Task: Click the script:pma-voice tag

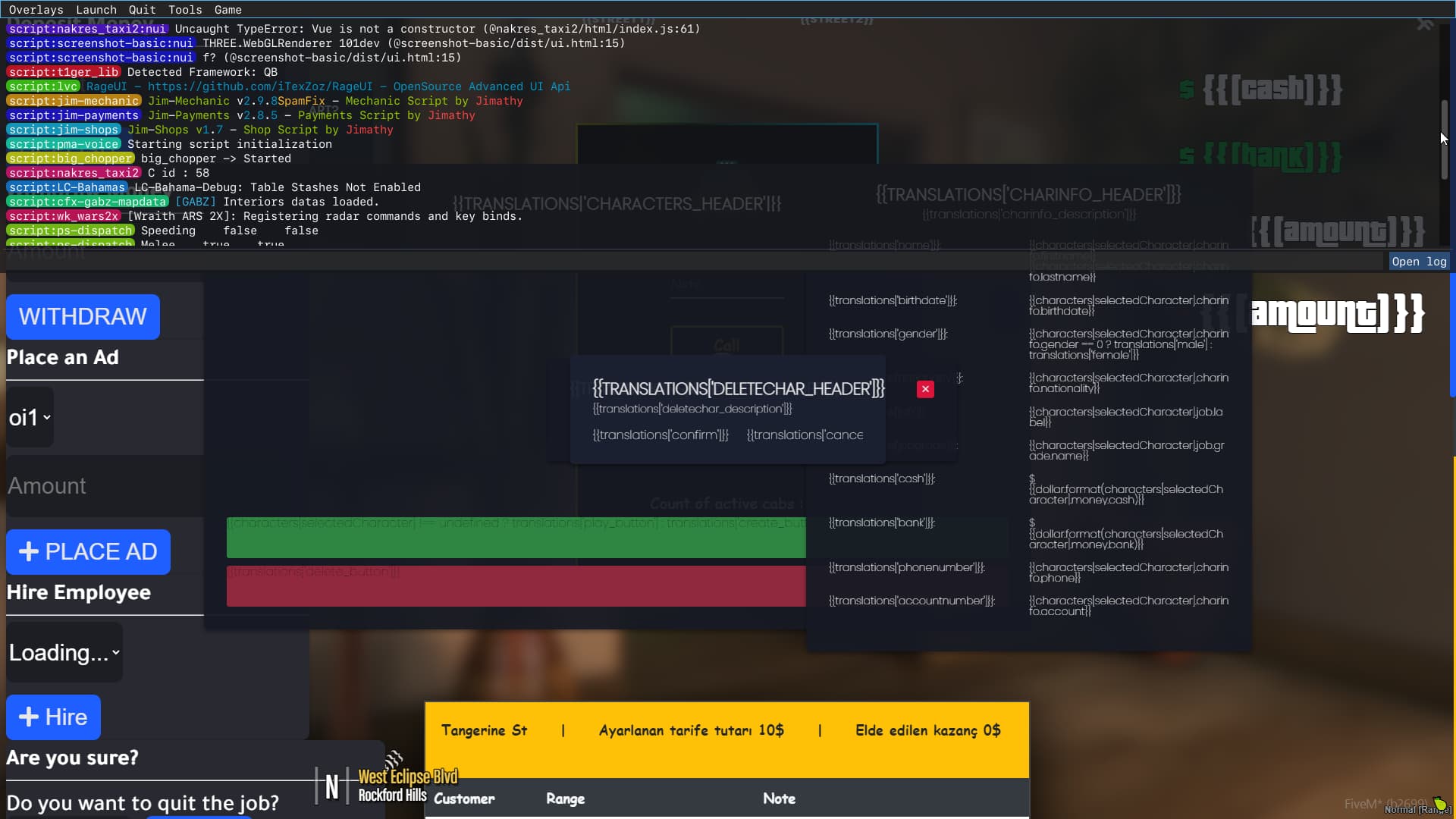Action: point(64,144)
